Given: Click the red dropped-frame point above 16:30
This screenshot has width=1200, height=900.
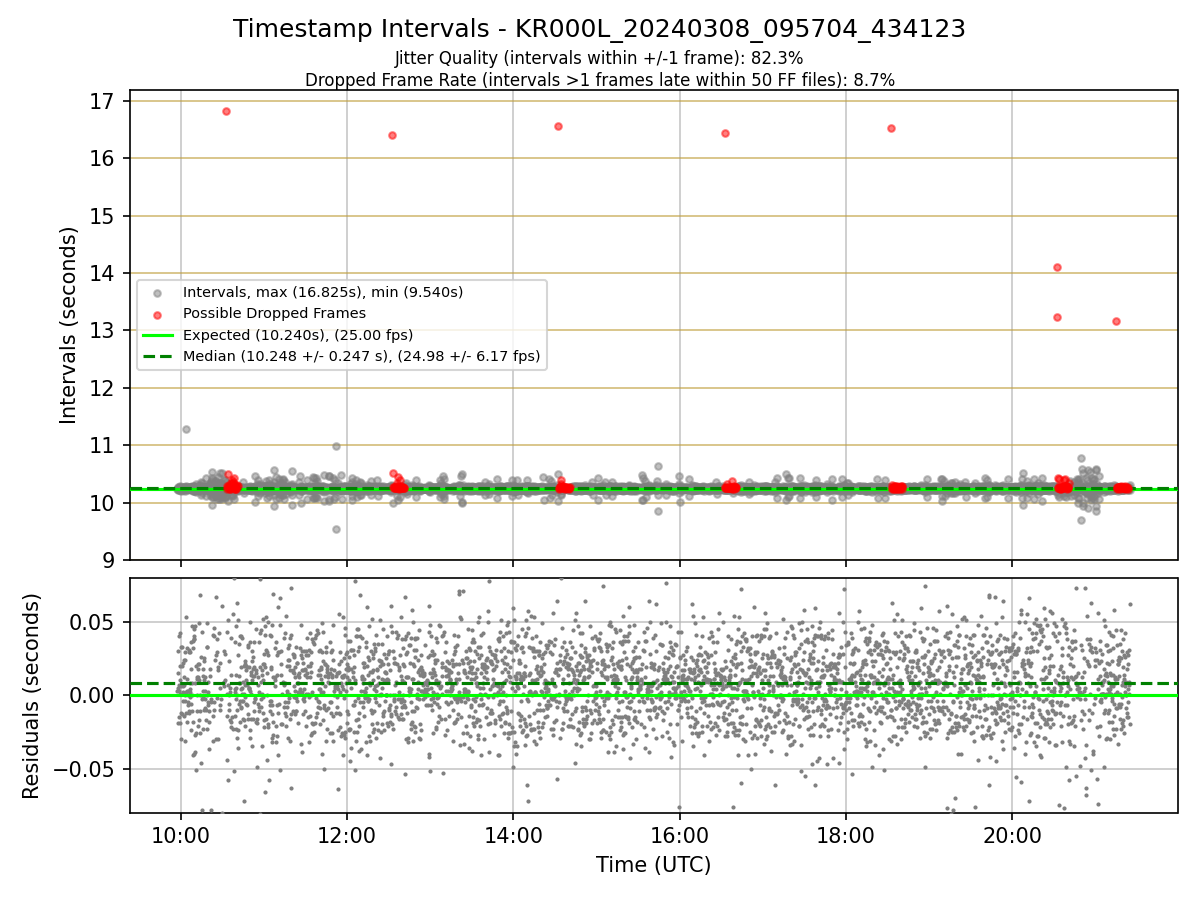Looking at the screenshot, I should click(725, 133).
